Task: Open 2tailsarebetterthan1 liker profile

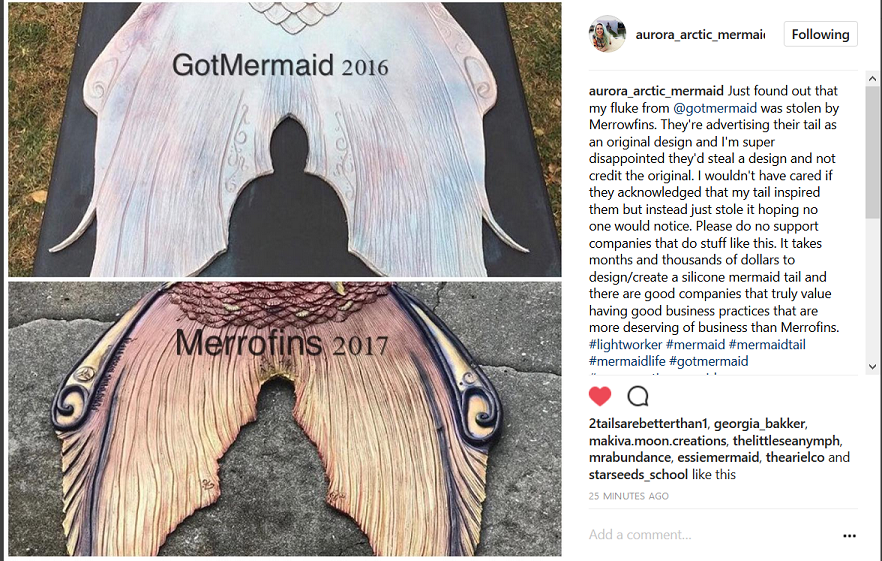Action: tap(648, 423)
